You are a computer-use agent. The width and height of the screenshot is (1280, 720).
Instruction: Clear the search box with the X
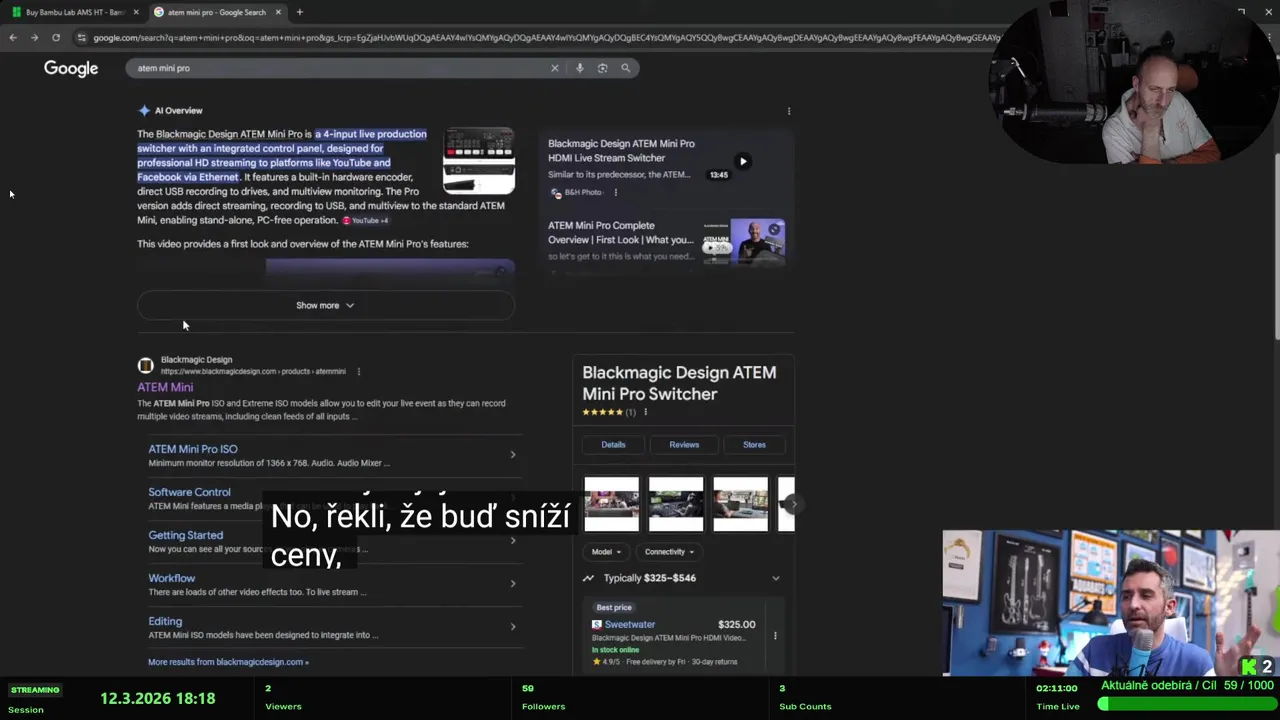click(555, 68)
